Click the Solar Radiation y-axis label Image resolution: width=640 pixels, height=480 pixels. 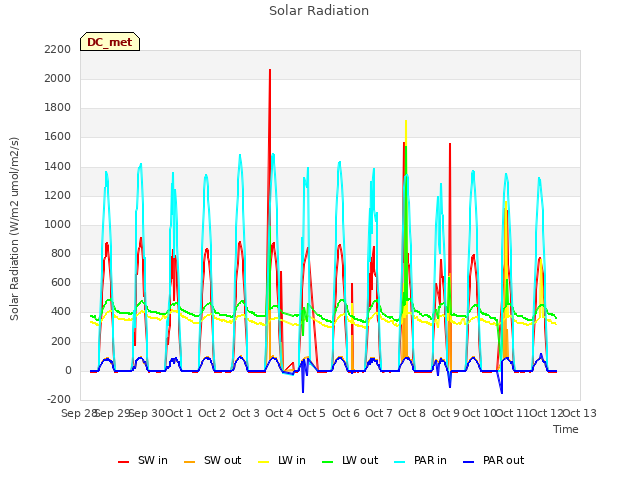coord(14,229)
